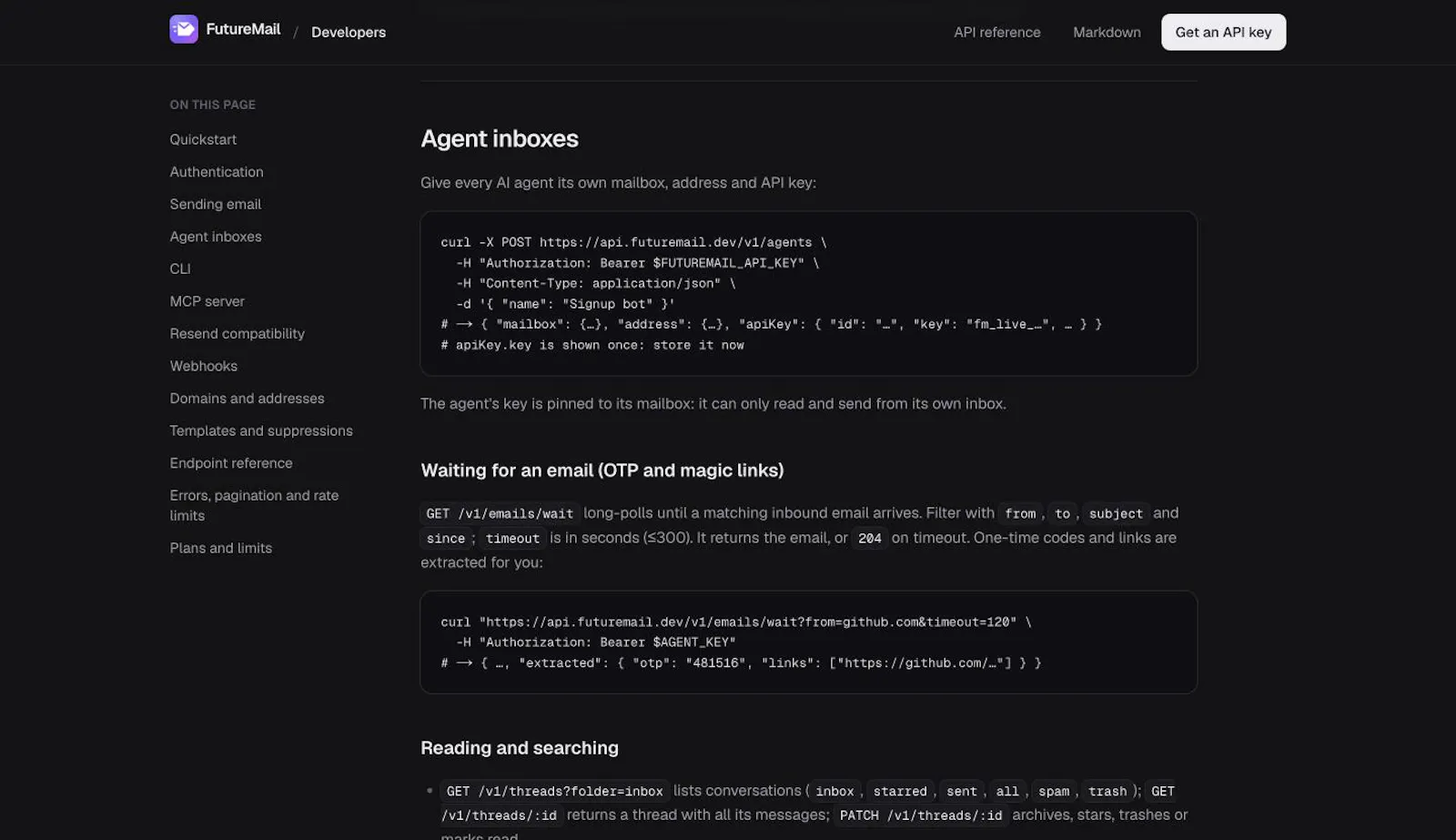The height and width of the screenshot is (840, 1456).
Task: Jump to MCP server section
Action: pos(207,301)
